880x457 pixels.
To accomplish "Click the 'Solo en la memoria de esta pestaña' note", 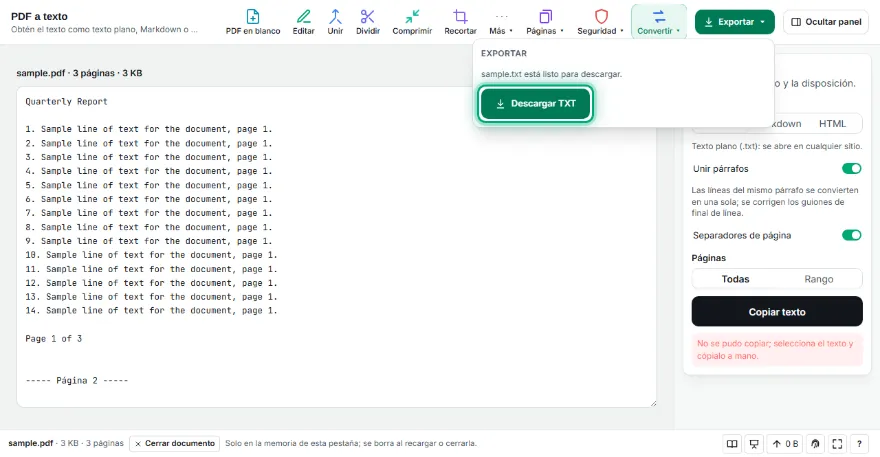I will coord(351,444).
